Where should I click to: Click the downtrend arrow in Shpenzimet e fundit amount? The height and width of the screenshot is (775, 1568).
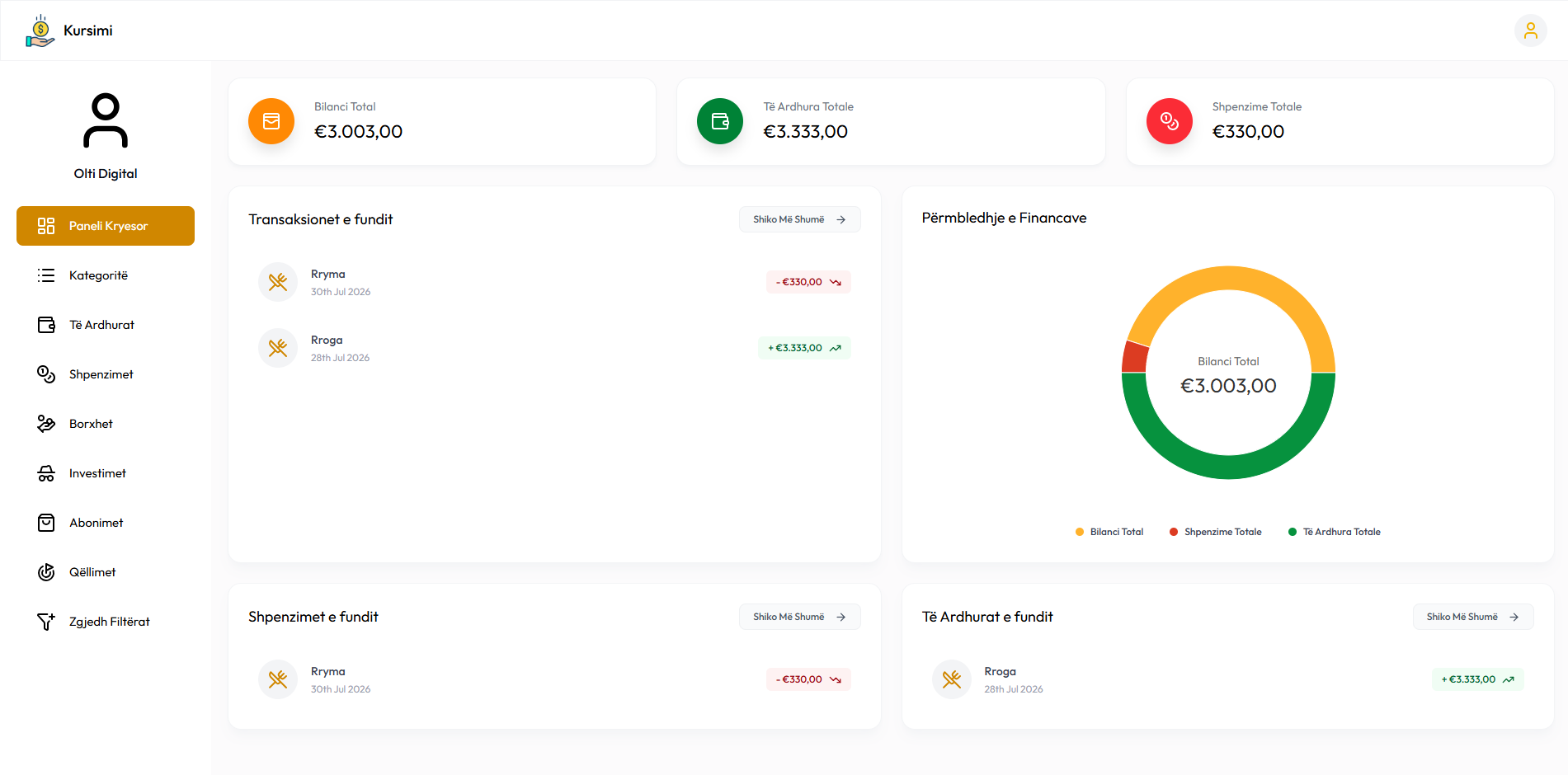point(836,679)
